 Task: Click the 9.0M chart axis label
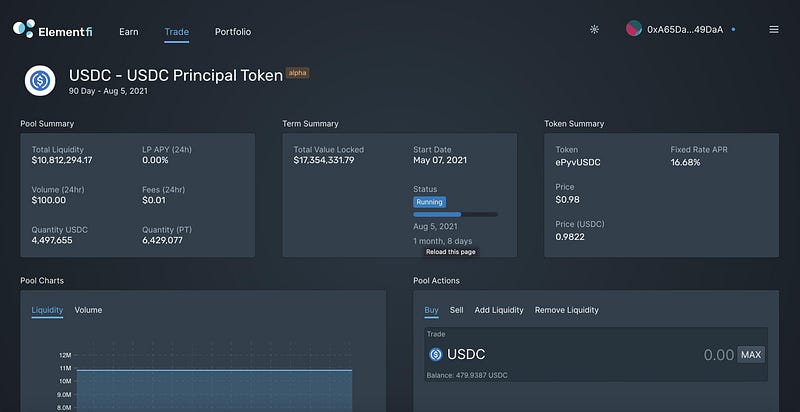coord(64,395)
